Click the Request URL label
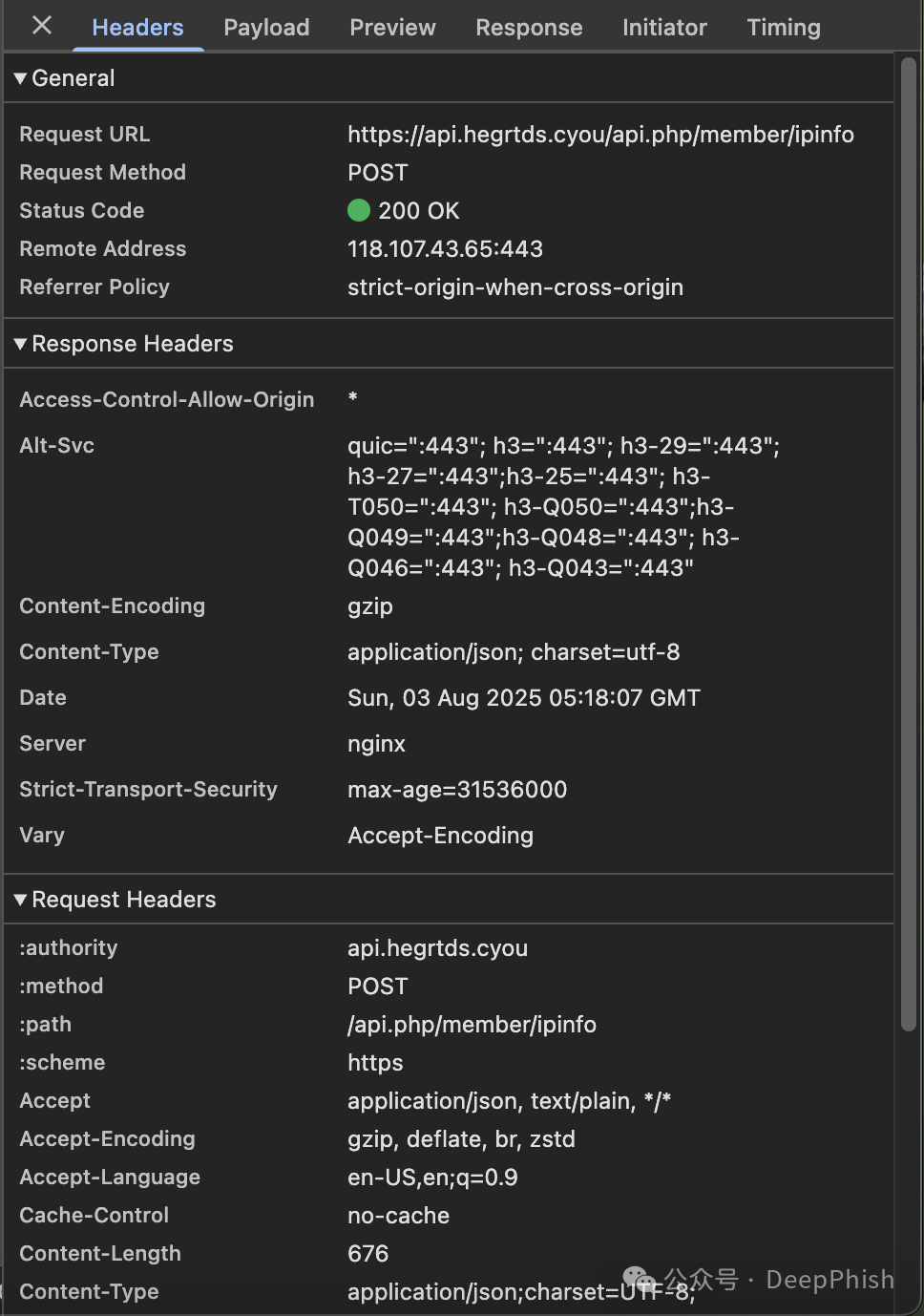This screenshot has height=1316, width=924. (85, 135)
